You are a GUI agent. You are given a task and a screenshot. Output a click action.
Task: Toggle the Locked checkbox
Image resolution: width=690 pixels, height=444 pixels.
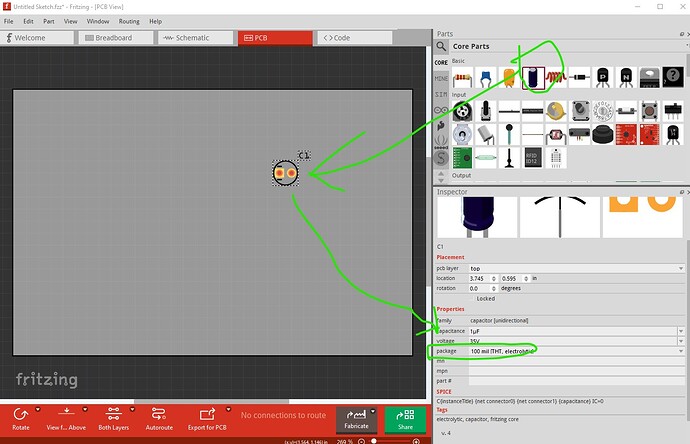473,299
